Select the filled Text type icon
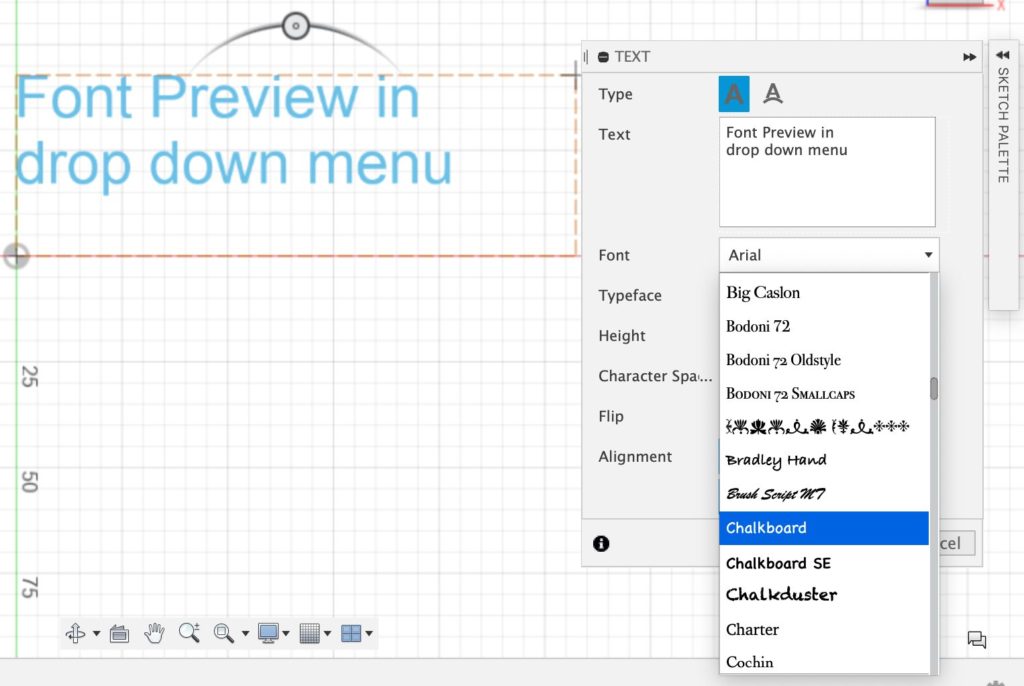Image resolution: width=1024 pixels, height=686 pixels. 734,94
